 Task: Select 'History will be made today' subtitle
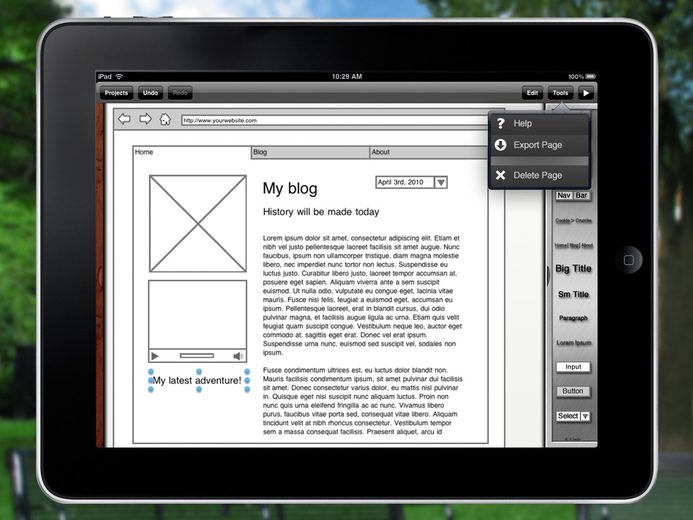(x=321, y=212)
